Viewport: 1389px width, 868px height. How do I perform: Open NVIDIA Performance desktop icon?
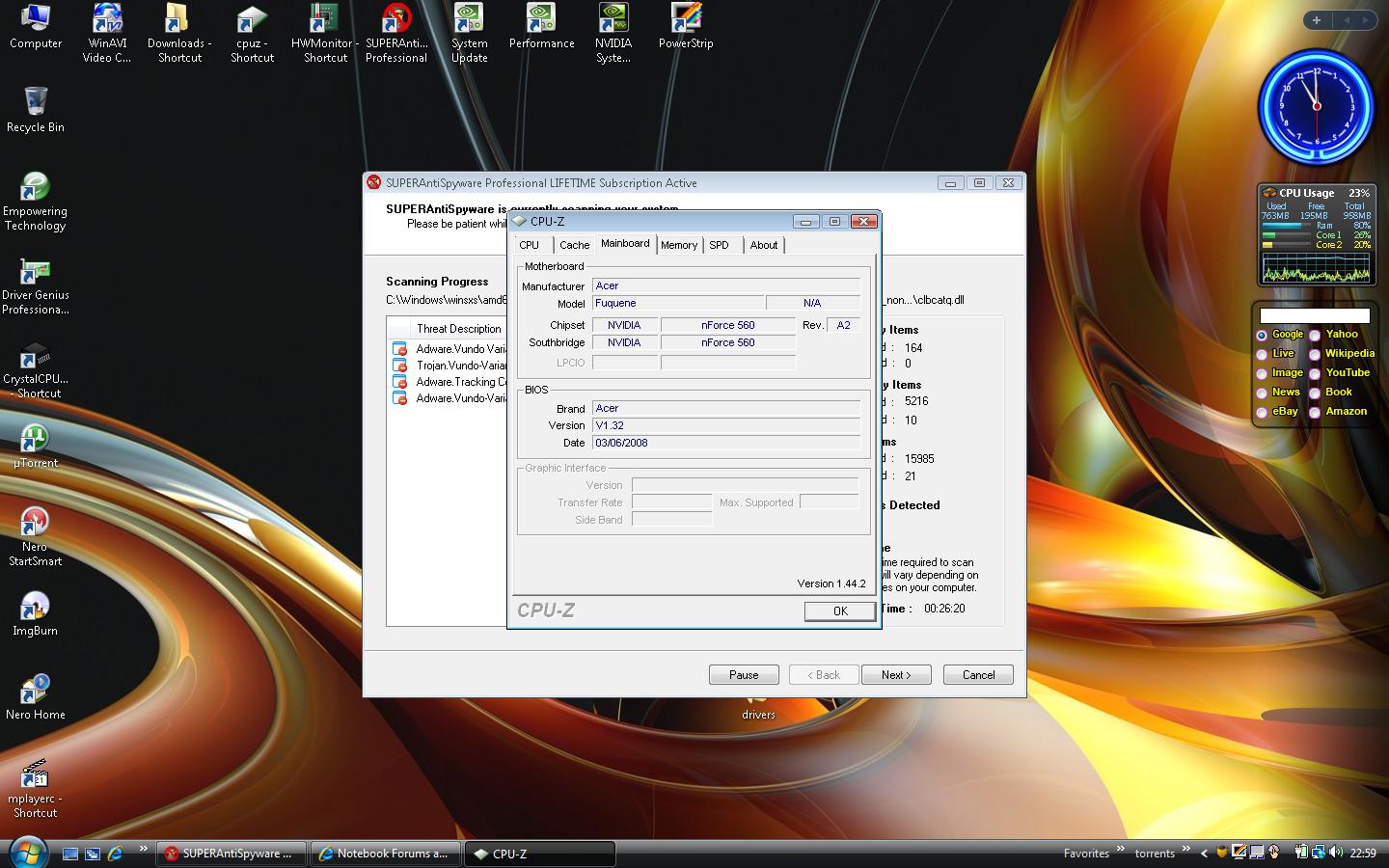click(541, 26)
